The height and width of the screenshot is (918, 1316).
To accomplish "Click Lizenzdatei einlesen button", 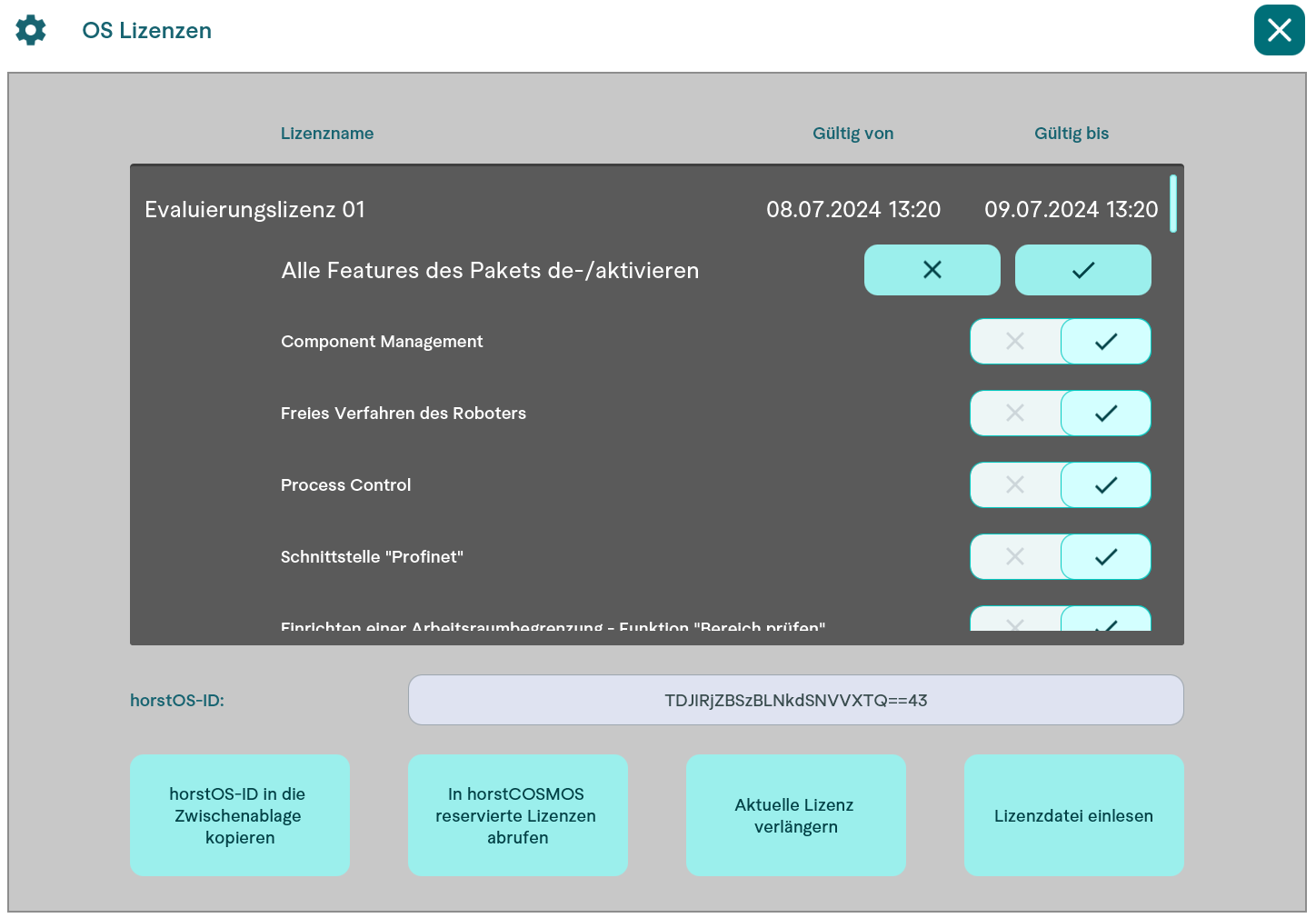I will 1073,815.
